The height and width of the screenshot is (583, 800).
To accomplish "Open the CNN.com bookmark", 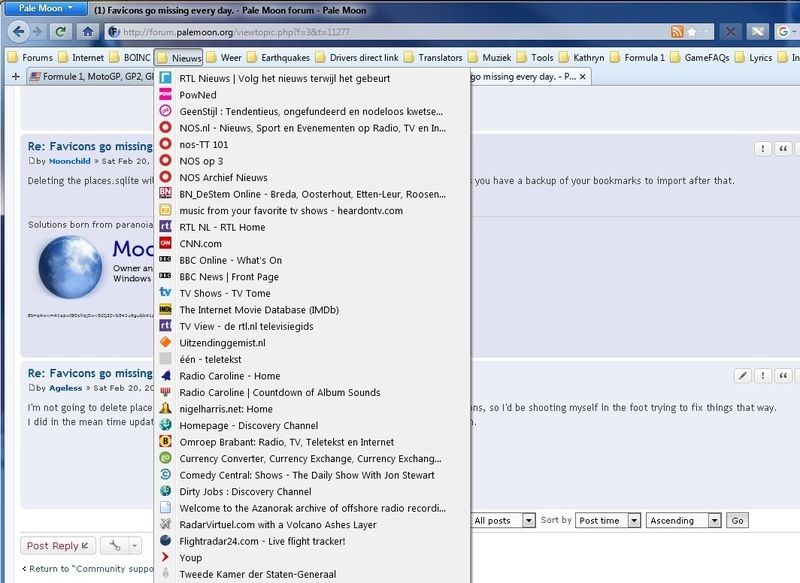I will pos(312,244).
